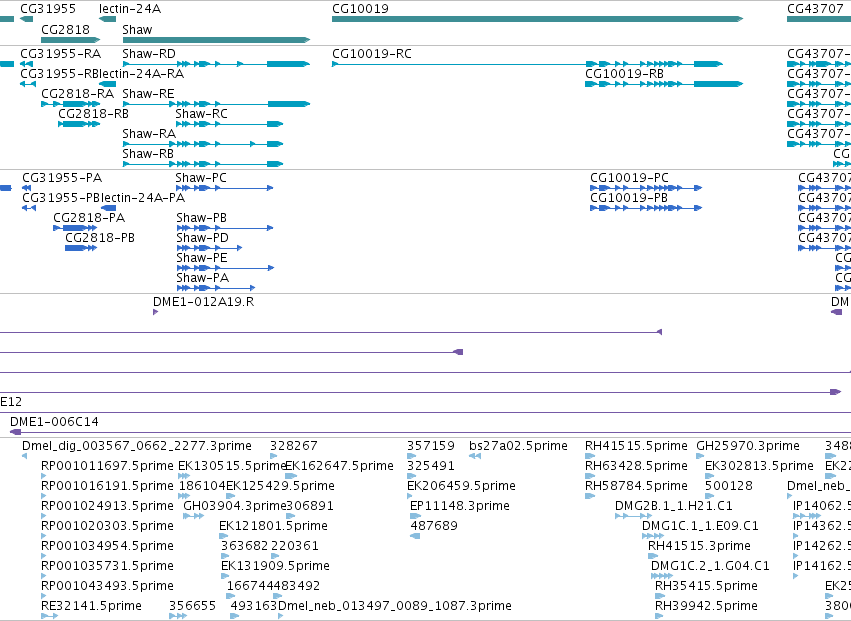The height and width of the screenshot is (621, 851).
Task: Select Dmel_dig_003567_0662_2277.3prime EST label
Action: (x=137, y=446)
